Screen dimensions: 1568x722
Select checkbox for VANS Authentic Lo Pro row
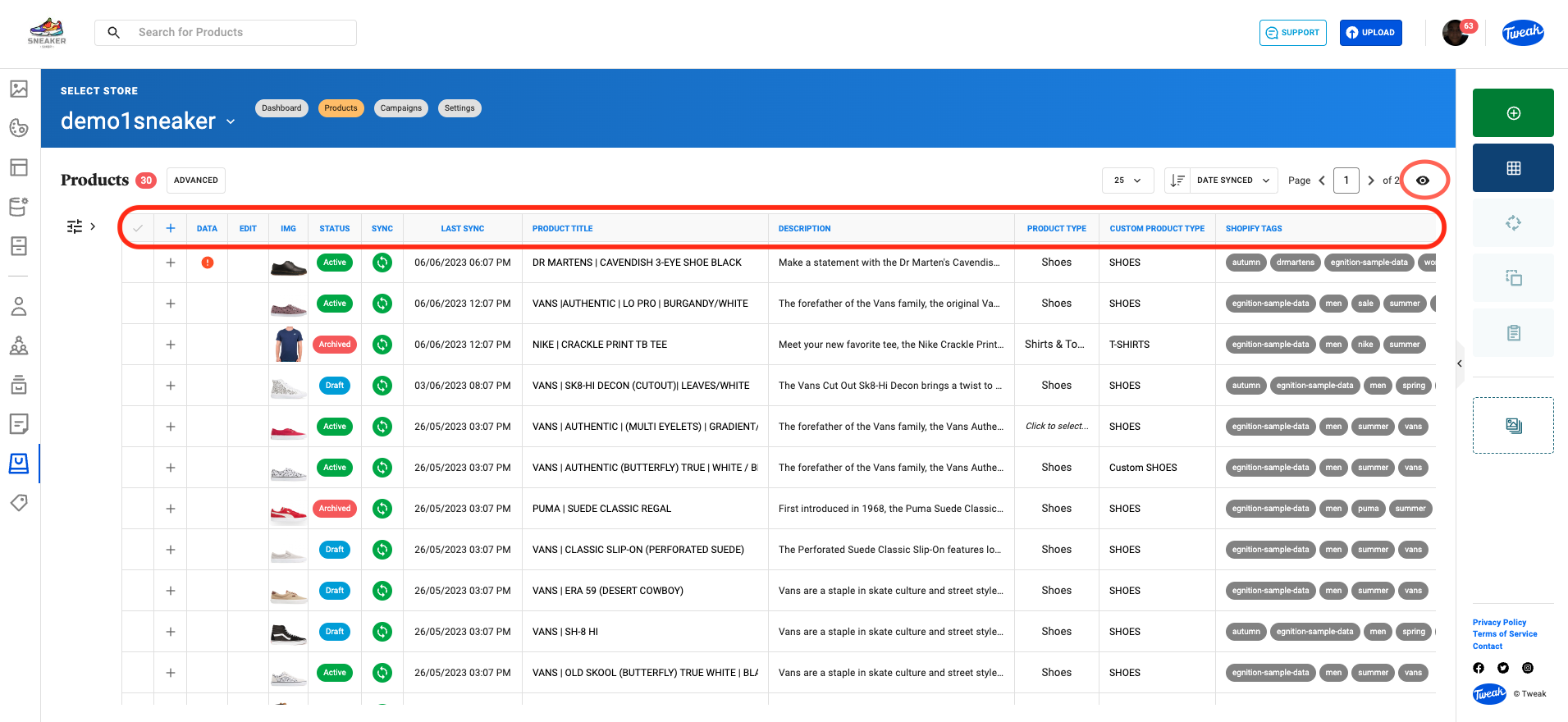pyautogui.click(x=138, y=304)
